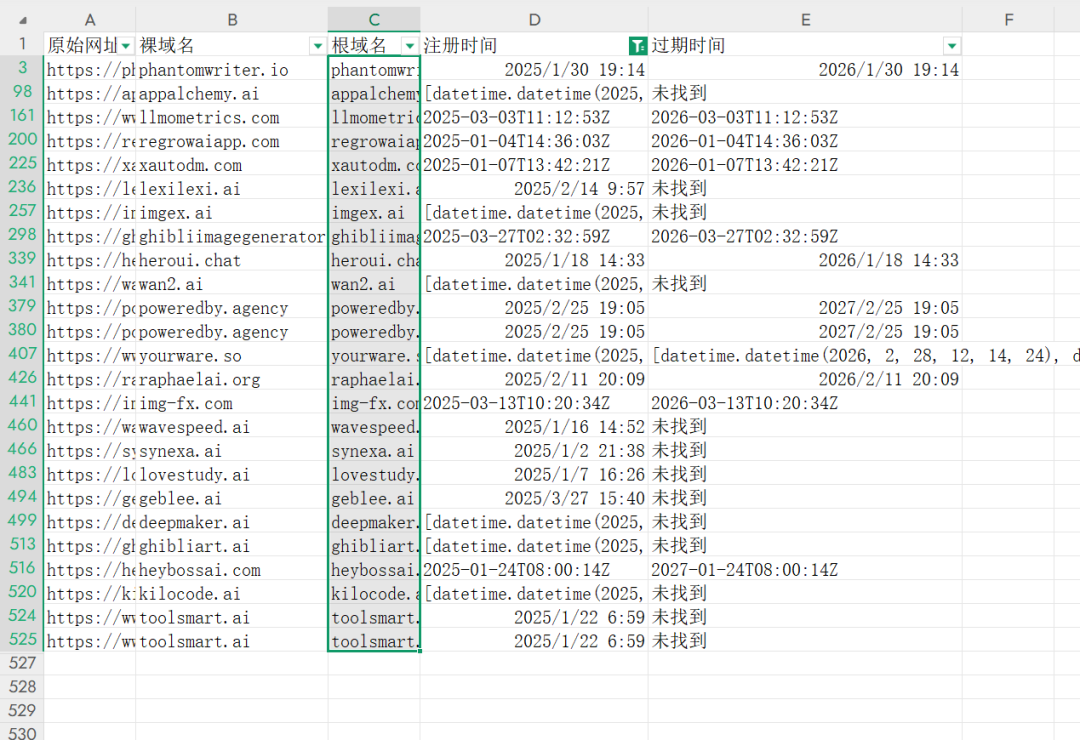Viewport: 1080px width, 740px height.
Task: Click the 原始网址 header cell
Action: point(90,45)
